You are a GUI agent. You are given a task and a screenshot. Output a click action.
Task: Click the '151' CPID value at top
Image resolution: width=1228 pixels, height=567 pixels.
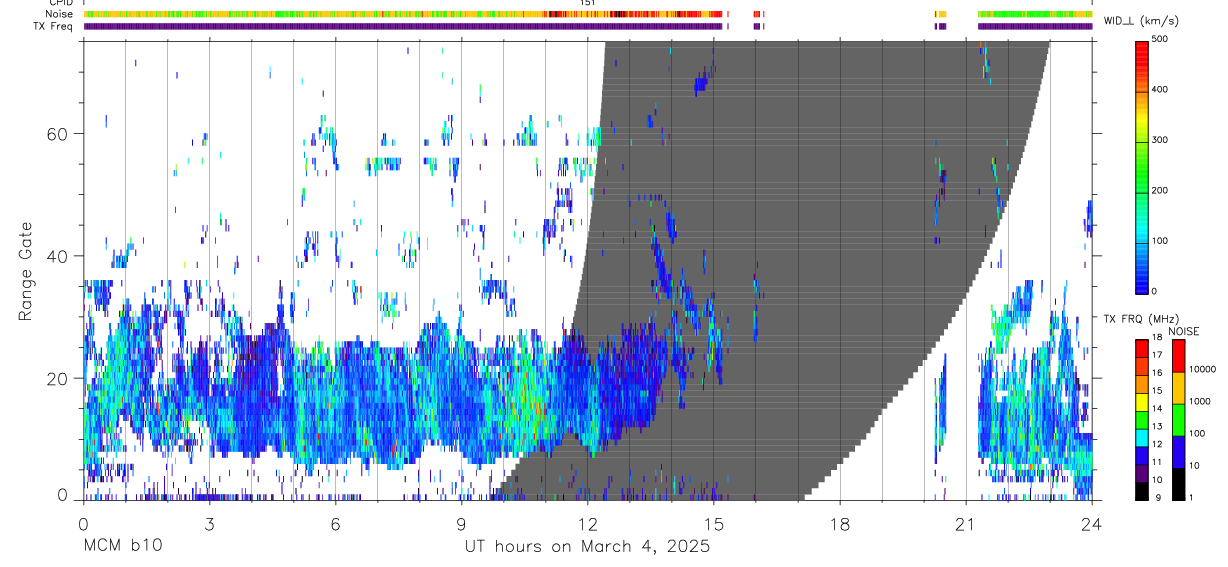(x=587, y=4)
